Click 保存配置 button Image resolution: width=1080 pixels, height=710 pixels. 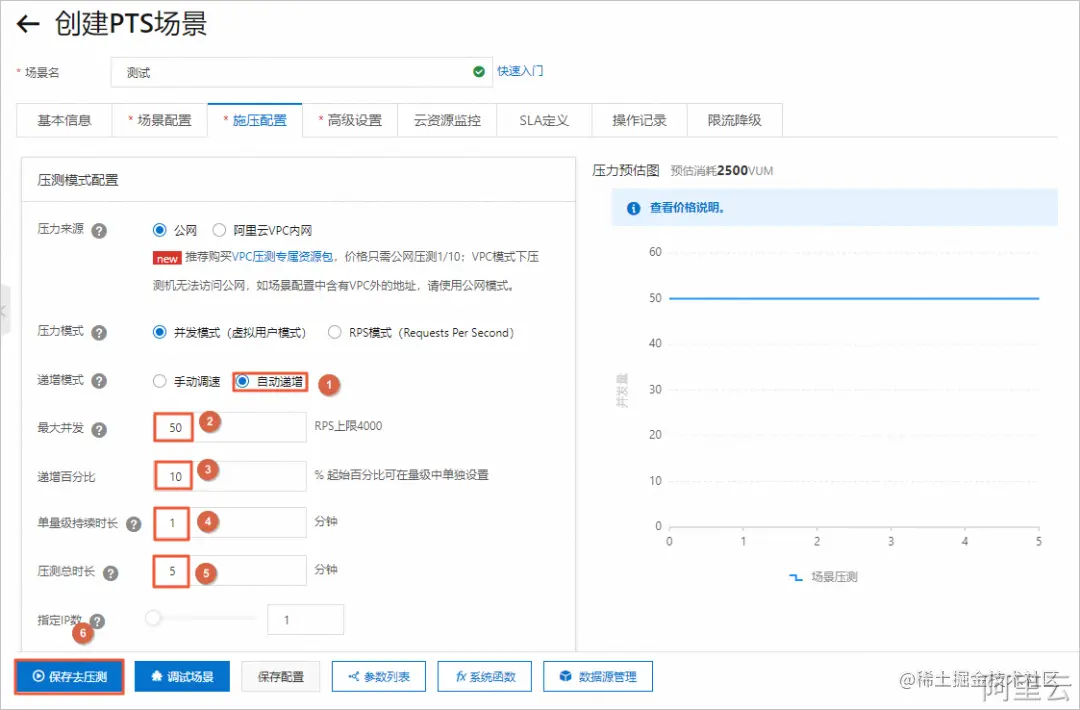(280, 676)
